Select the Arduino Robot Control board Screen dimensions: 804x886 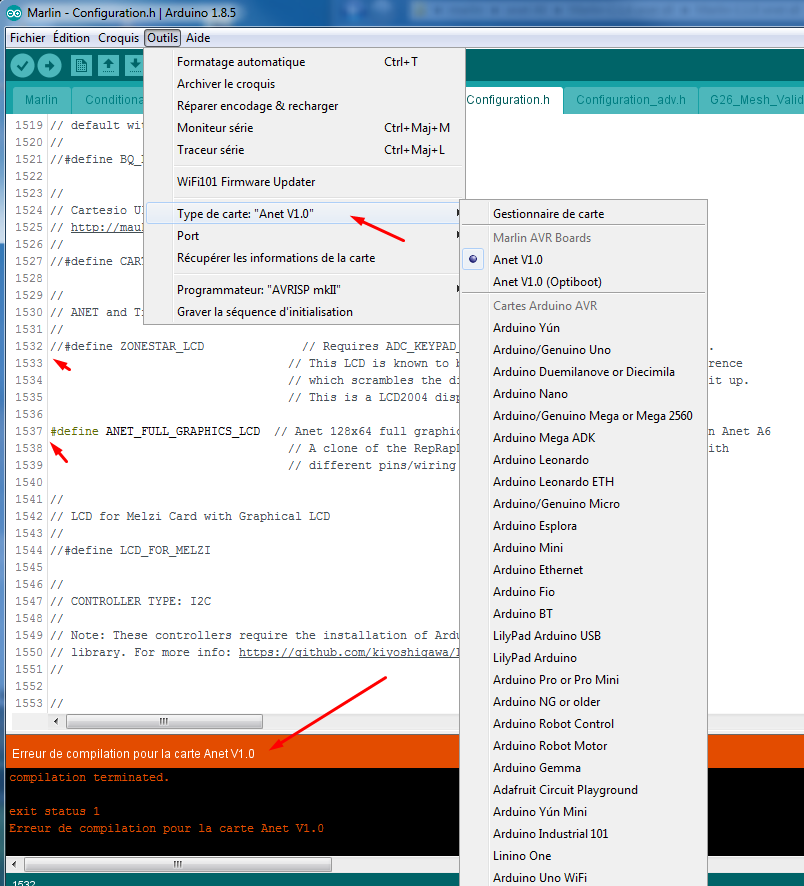(584, 724)
